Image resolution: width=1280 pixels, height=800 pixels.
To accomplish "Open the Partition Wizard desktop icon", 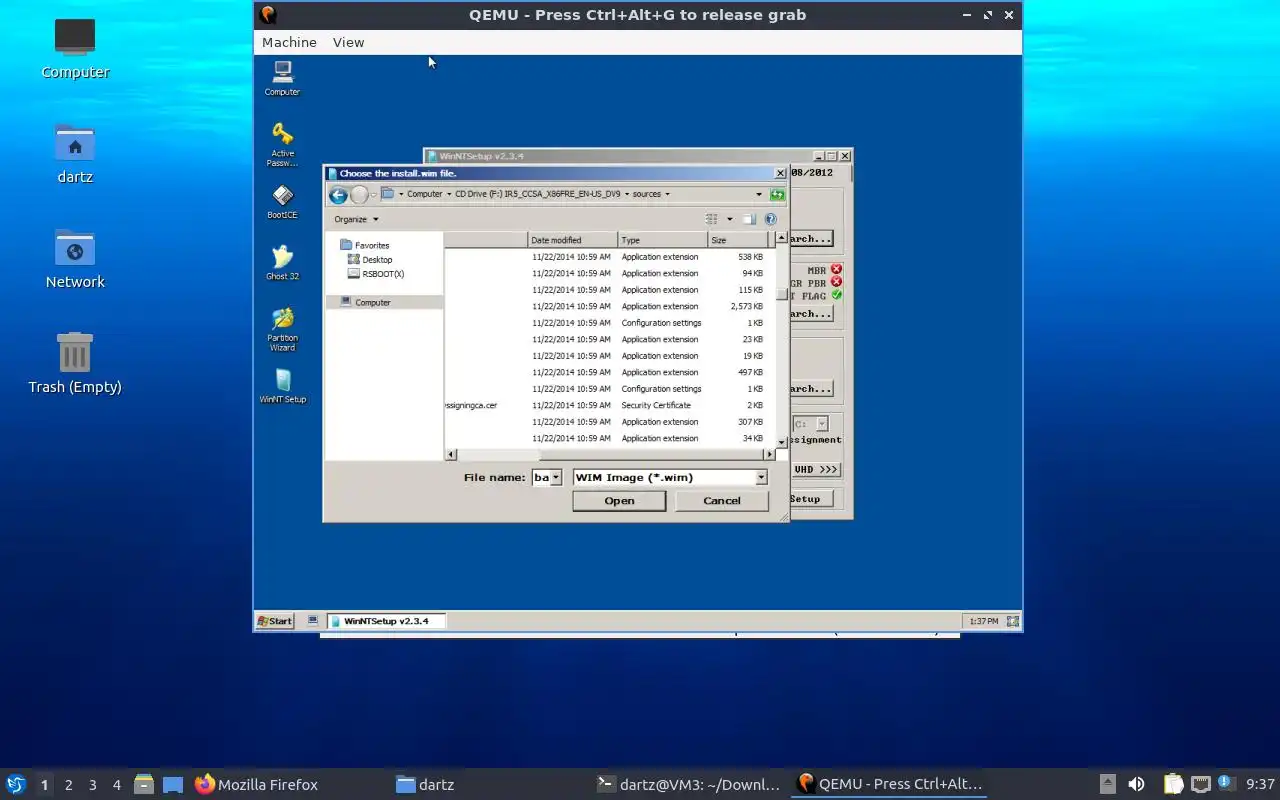I will pos(282,329).
